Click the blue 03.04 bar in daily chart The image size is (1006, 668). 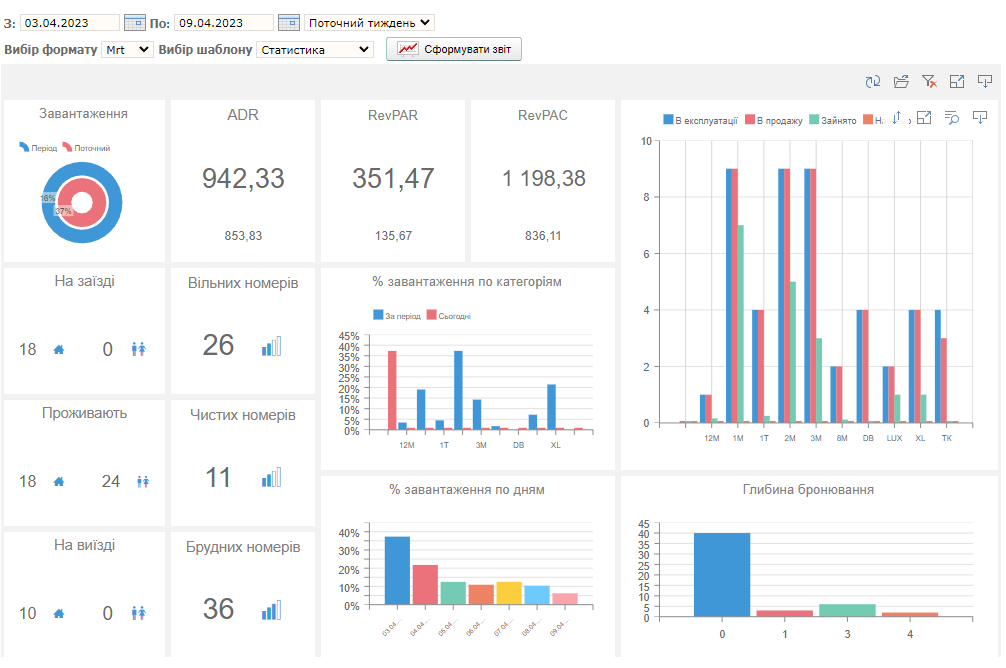click(x=397, y=570)
